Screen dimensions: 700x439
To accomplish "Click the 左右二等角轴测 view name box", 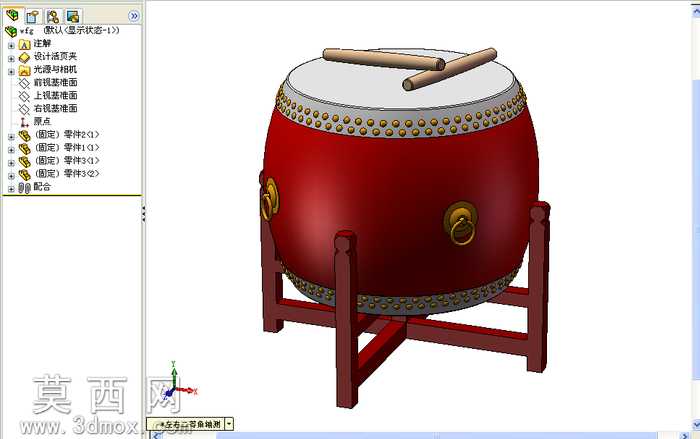I will [186, 424].
